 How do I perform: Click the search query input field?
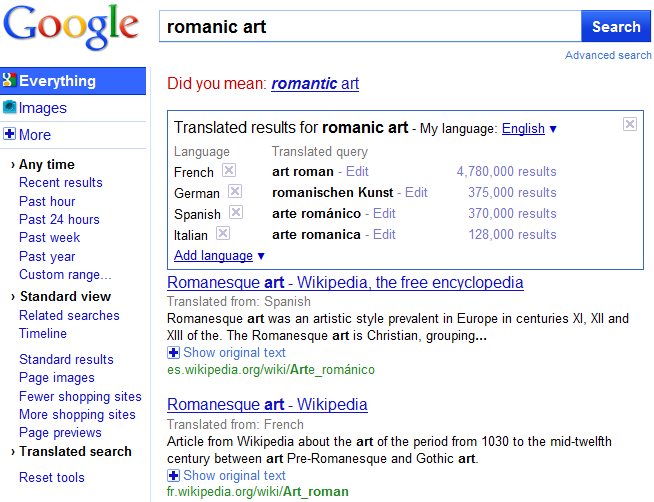point(370,27)
